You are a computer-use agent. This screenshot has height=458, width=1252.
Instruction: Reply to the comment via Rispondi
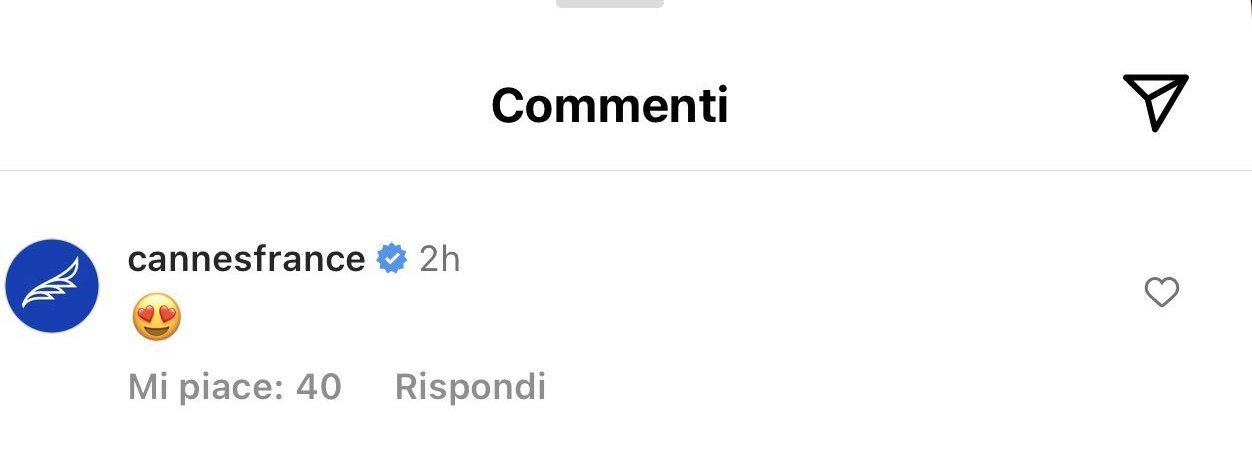tap(470, 386)
